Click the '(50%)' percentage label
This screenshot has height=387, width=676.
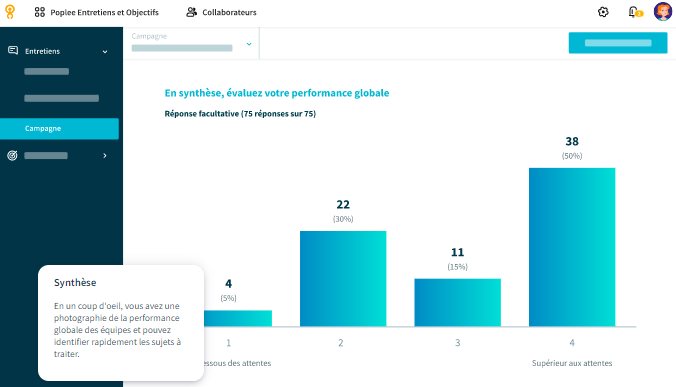(572, 156)
